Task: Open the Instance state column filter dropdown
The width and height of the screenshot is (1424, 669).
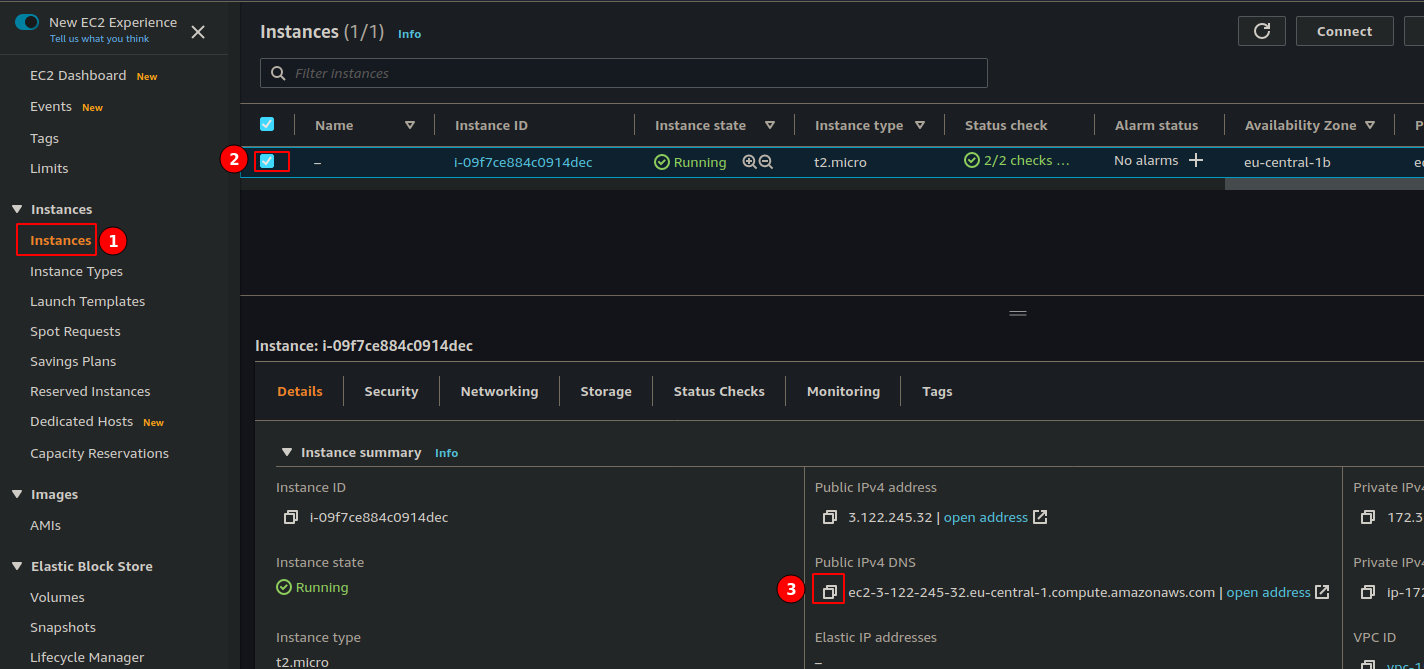Action: click(770, 125)
